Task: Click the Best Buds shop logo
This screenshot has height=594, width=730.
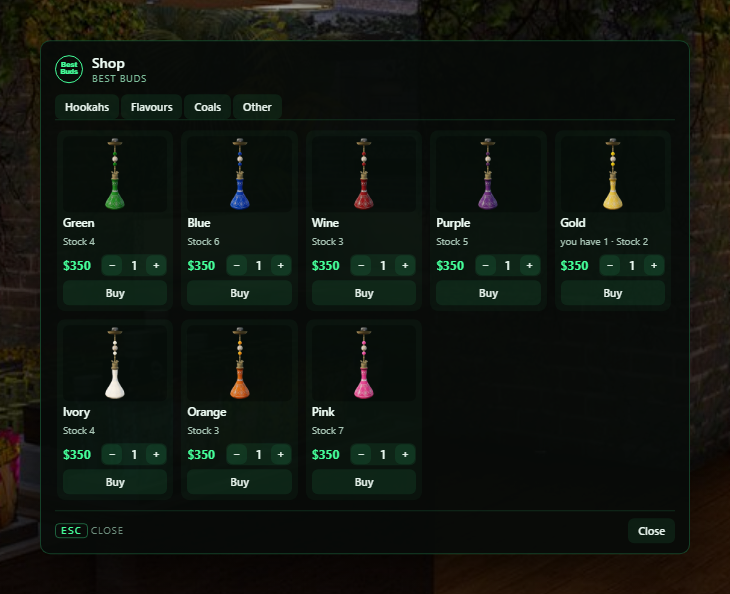Action: pyautogui.click(x=69, y=69)
